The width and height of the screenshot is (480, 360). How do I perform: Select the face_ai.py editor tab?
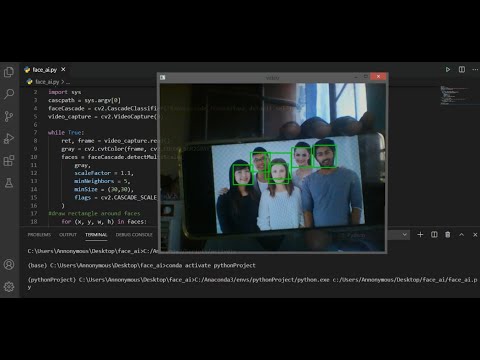coord(45,70)
